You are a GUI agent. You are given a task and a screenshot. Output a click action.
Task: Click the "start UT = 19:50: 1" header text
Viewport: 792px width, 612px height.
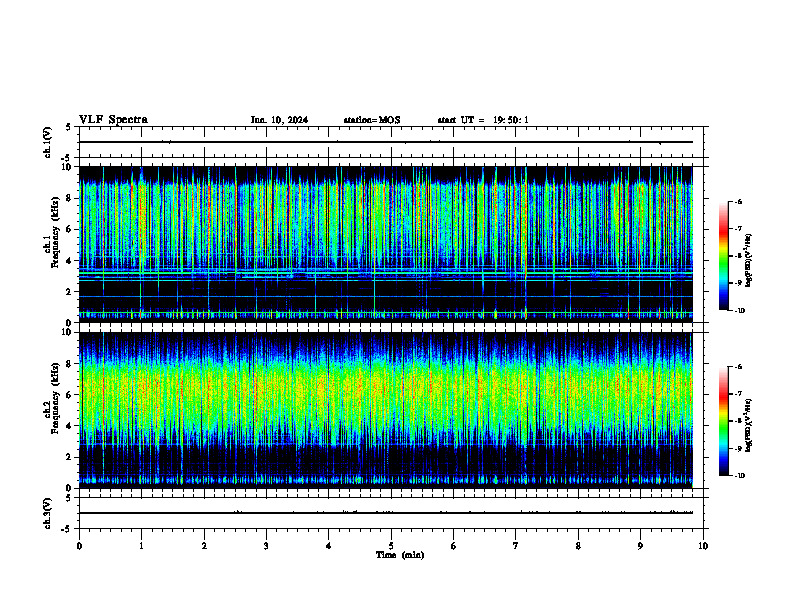click(x=483, y=120)
